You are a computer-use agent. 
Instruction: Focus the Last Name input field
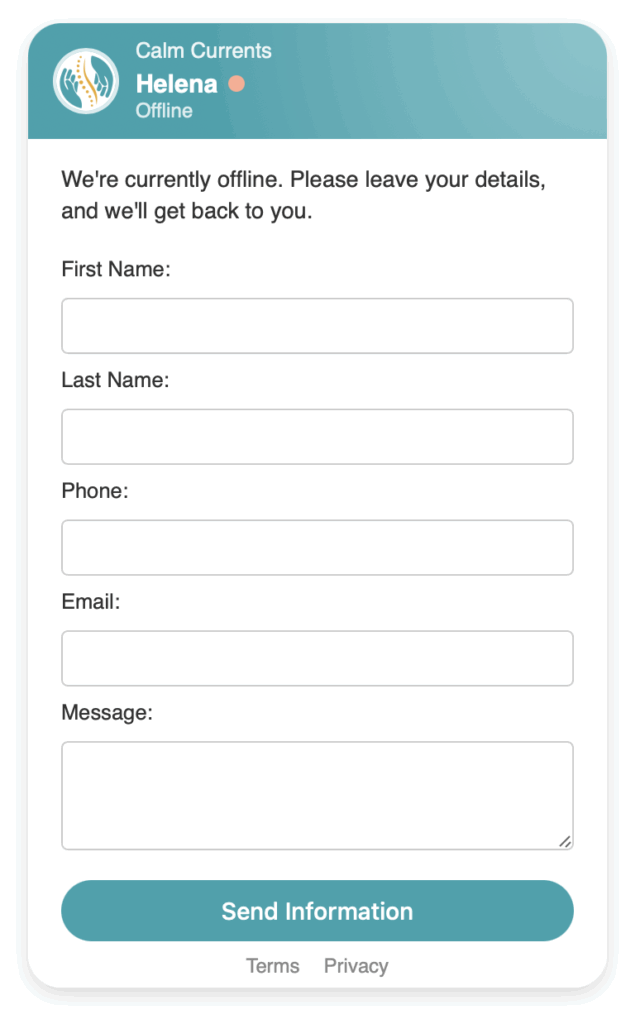(x=317, y=437)
